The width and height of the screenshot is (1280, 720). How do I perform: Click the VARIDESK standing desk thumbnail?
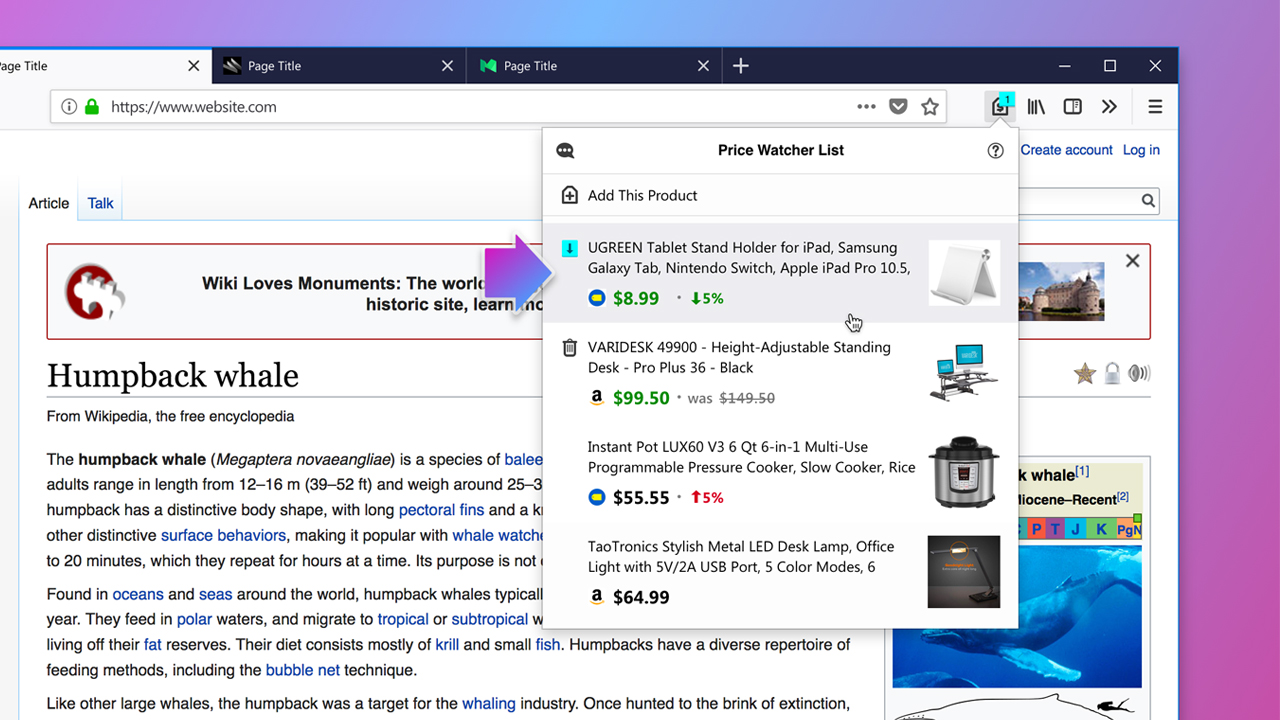pyautogui.click(x=964, y=372)
